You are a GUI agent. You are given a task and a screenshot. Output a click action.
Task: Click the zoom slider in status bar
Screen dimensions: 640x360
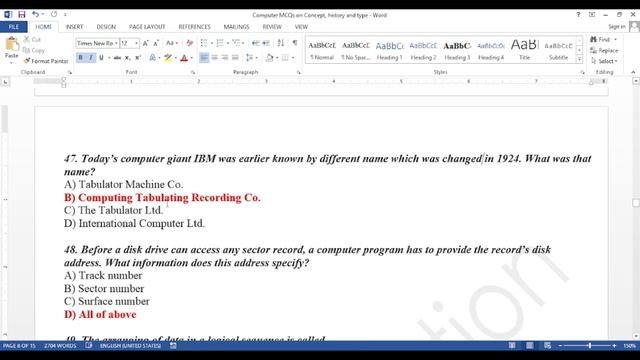click(589, 346)
